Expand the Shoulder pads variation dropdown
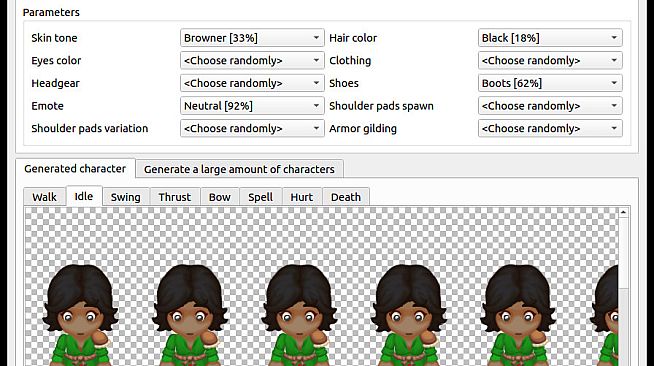654x366 pixels. pos(252,128)
